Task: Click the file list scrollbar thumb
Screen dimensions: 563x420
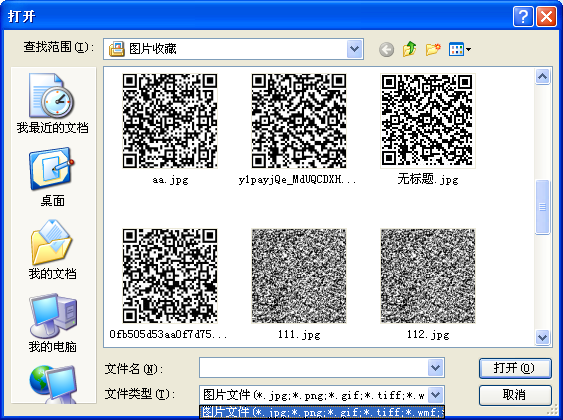Action: click(542, 207)
